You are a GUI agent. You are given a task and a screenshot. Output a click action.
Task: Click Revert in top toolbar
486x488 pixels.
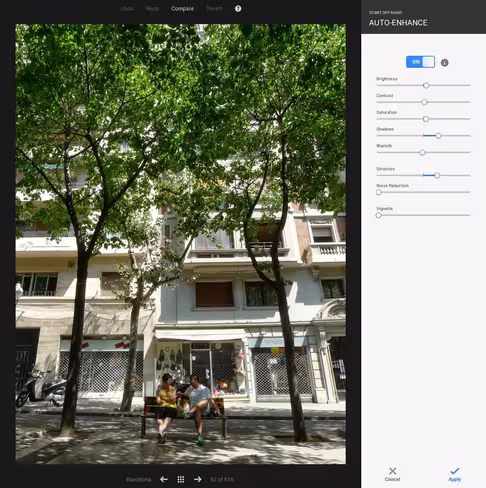[214, 9]
